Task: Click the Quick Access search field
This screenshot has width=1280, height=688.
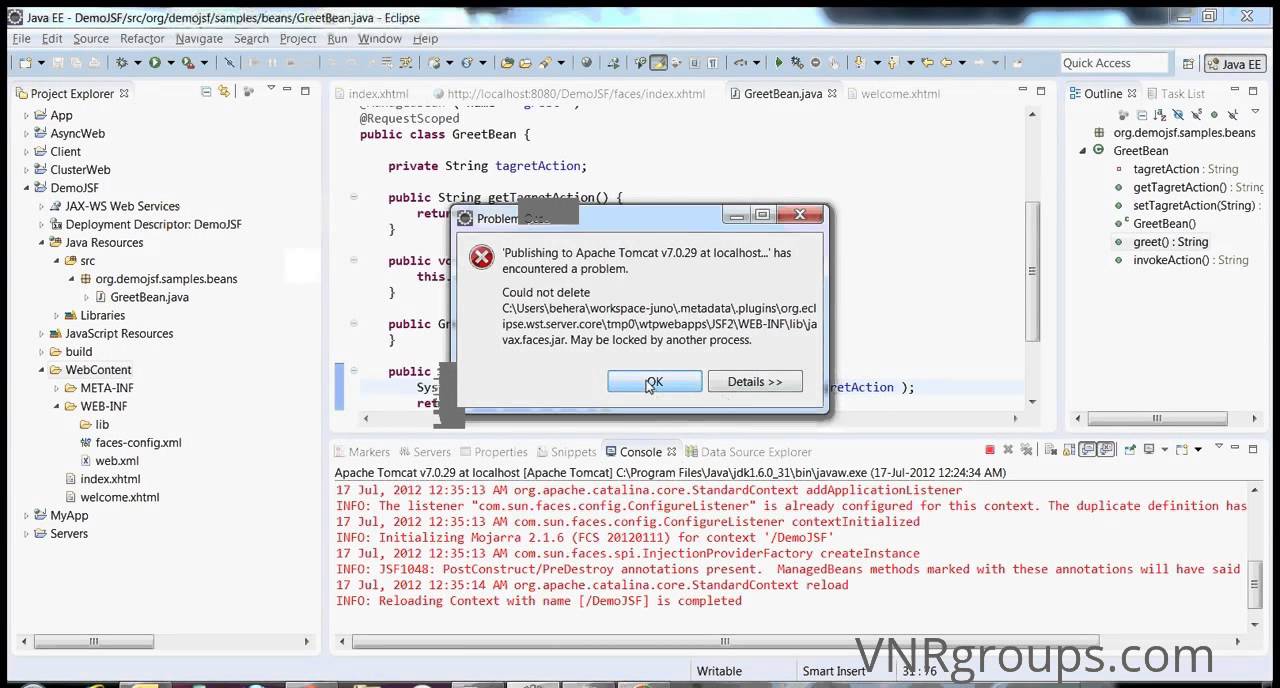Action: [1114, 63]
